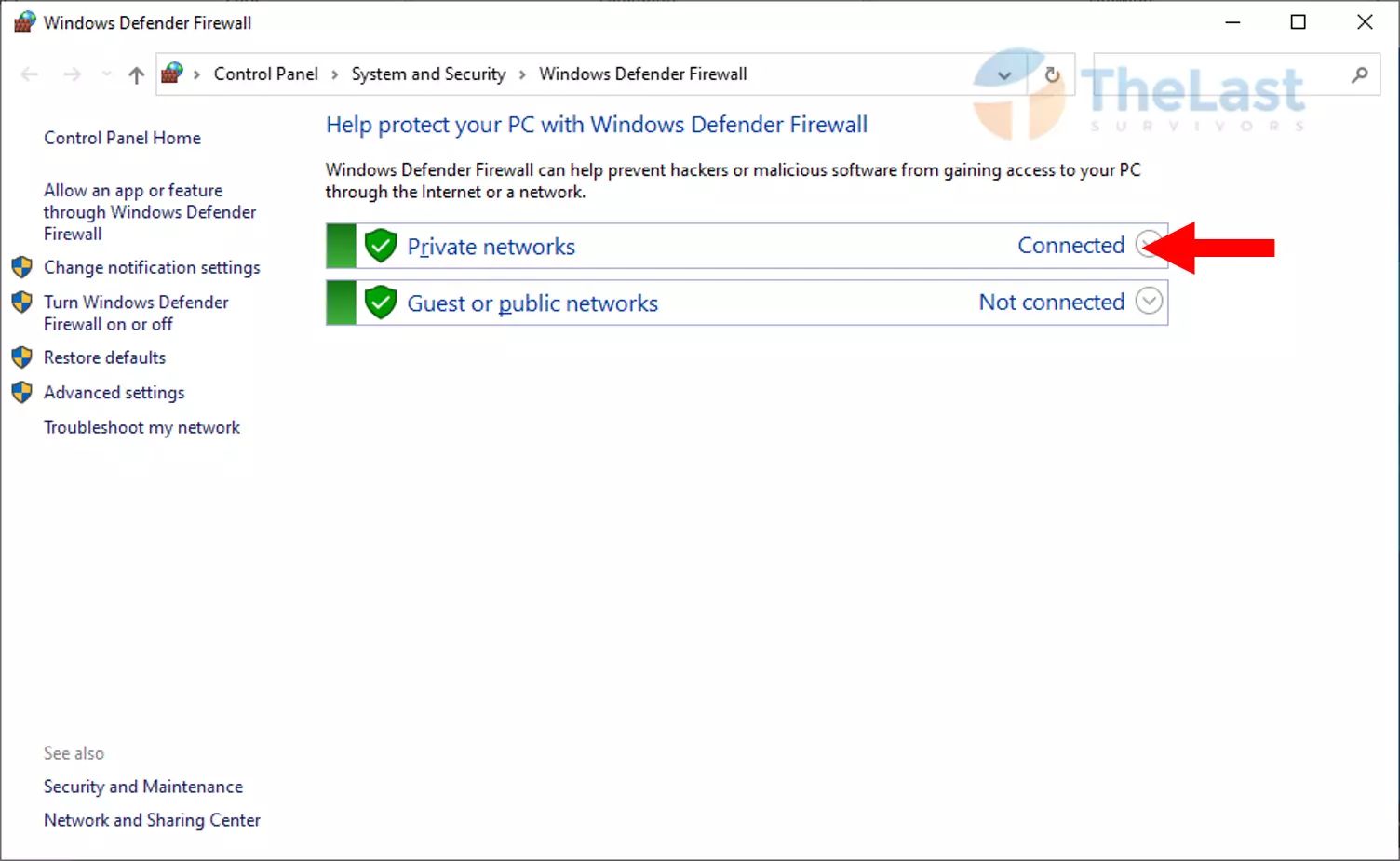Minimize the Windows Defender Firewall window
The height and width of the screenshot is (861, 1400).
[1233, 22]
